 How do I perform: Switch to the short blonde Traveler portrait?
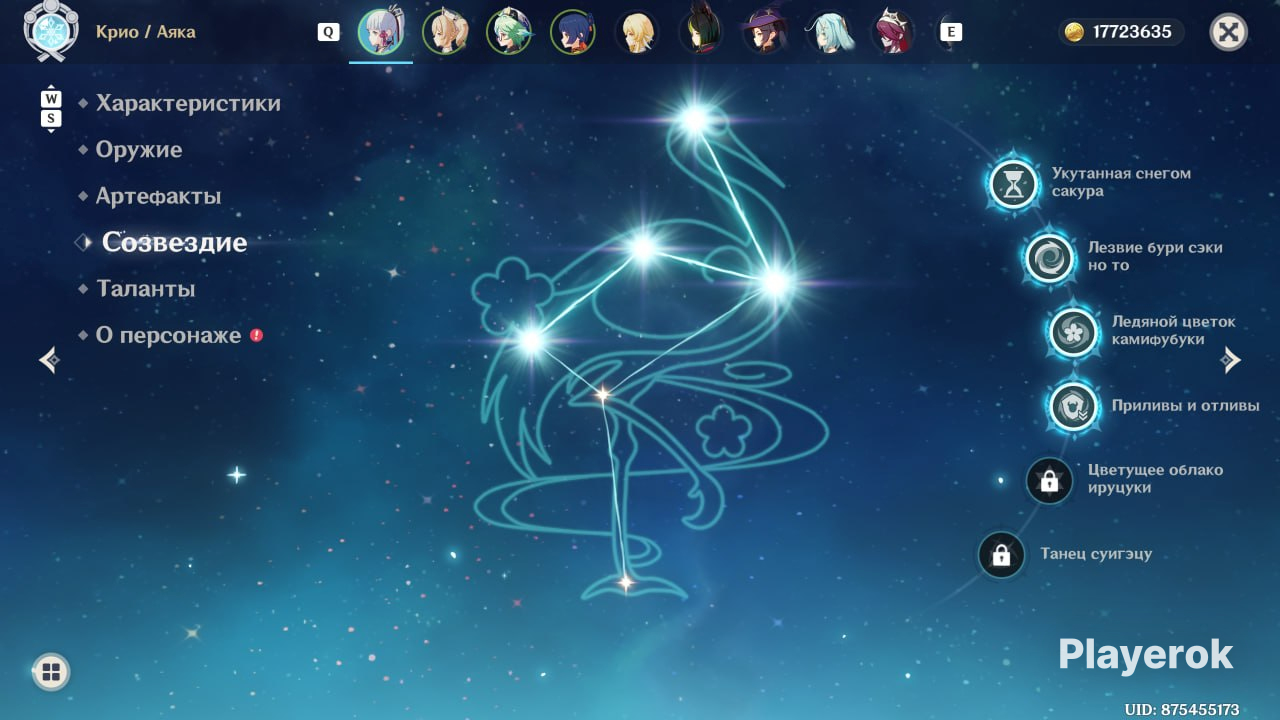[x=636, y=32]
